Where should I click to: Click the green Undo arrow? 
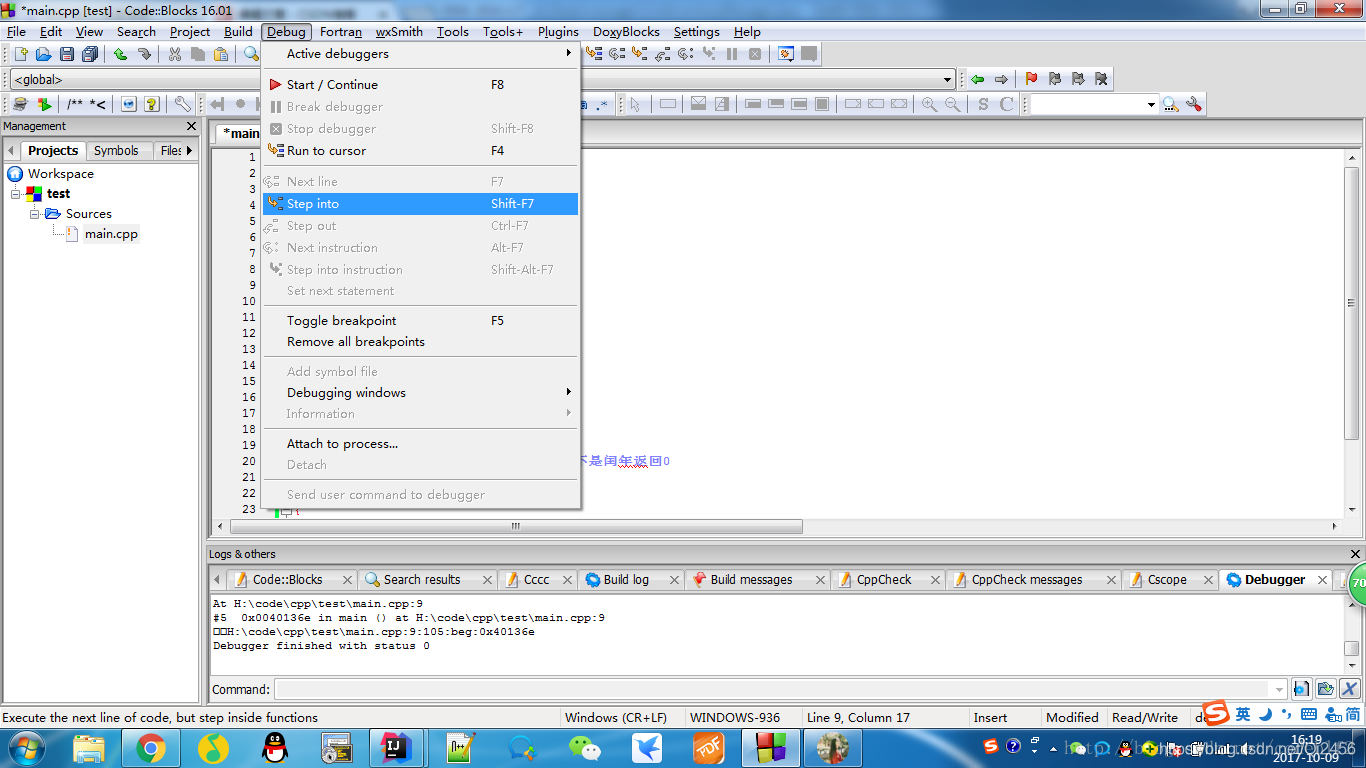point(120,54)
